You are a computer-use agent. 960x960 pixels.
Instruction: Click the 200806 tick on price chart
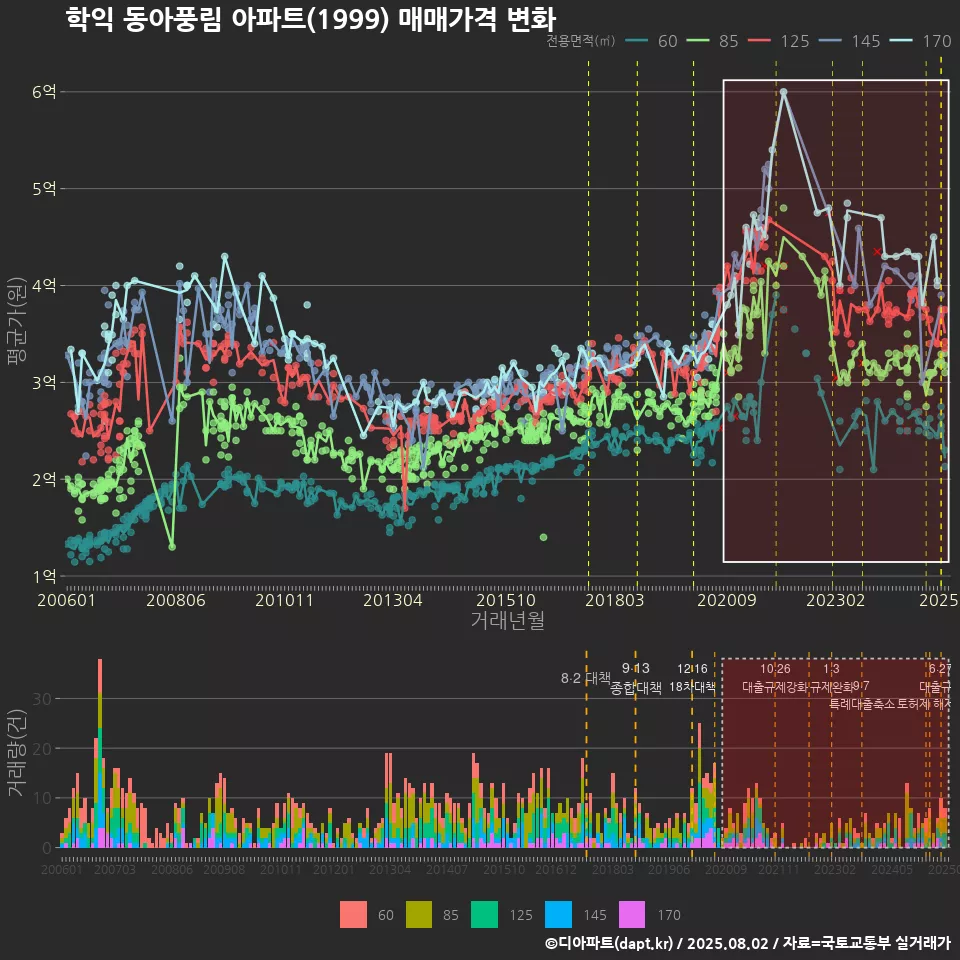pos(176,600)
